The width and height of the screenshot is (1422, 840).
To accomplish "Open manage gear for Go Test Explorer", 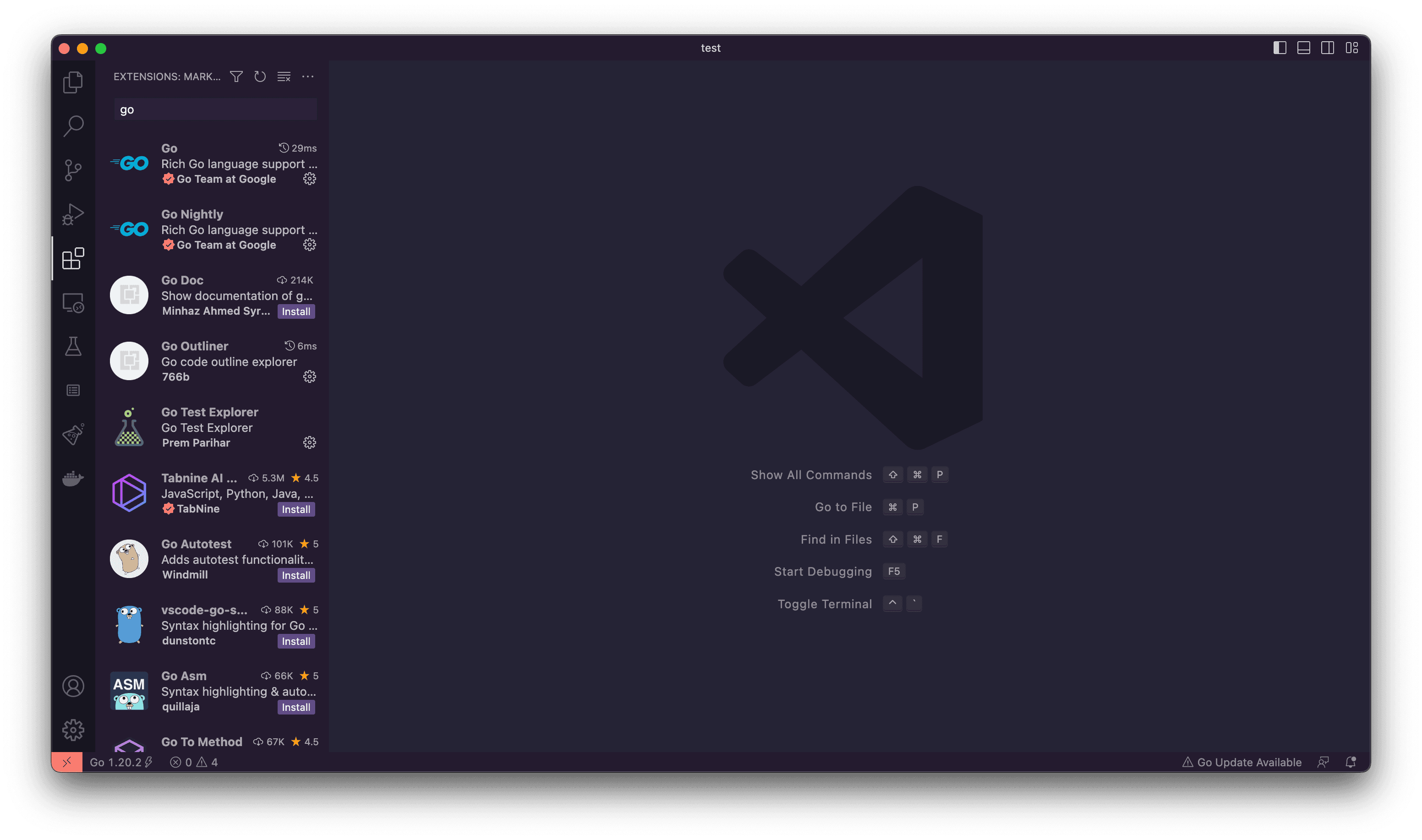I will pyautogui.click(x=309, y=442).
